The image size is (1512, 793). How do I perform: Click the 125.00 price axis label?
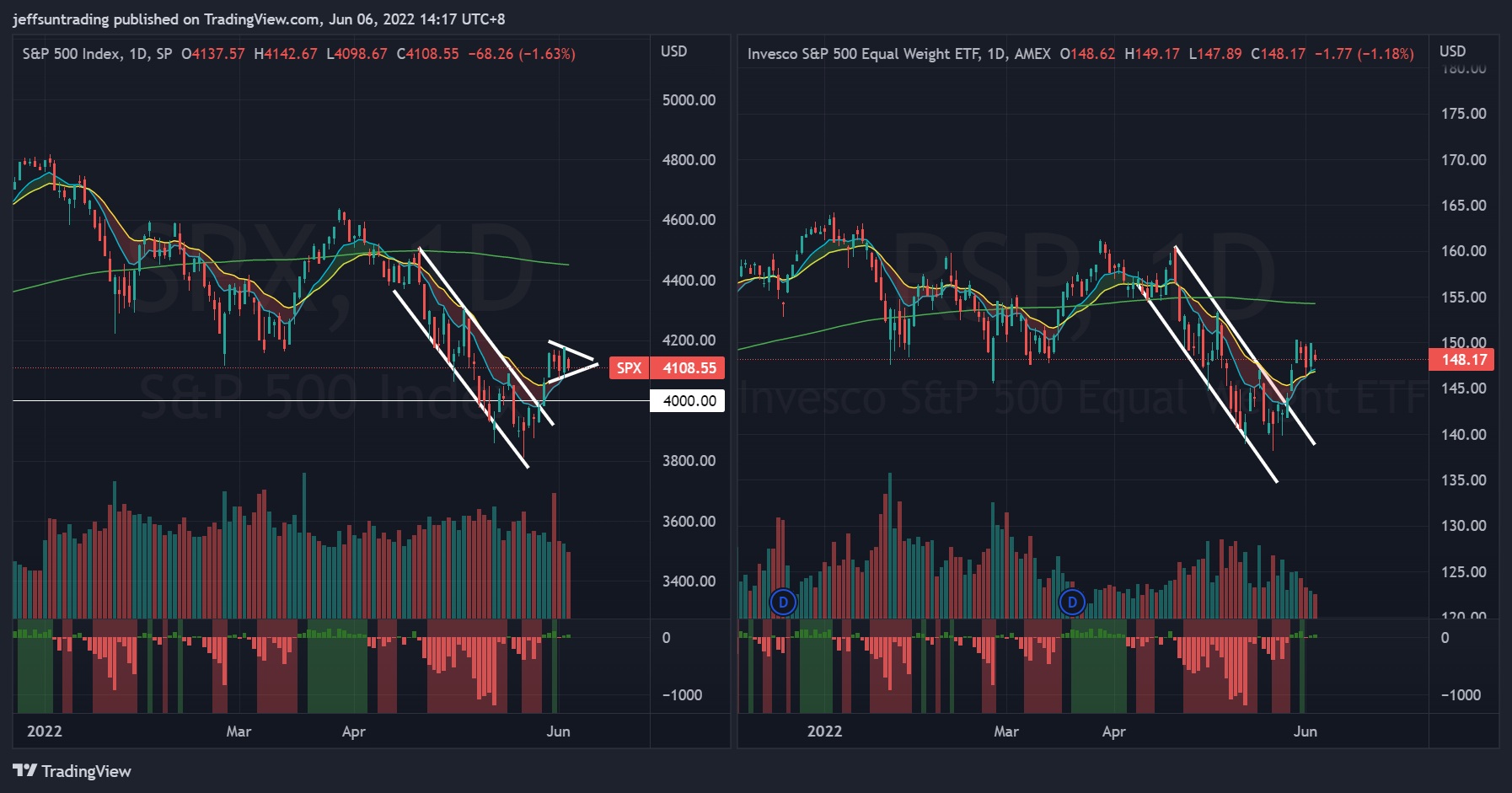pos(1464,572)
